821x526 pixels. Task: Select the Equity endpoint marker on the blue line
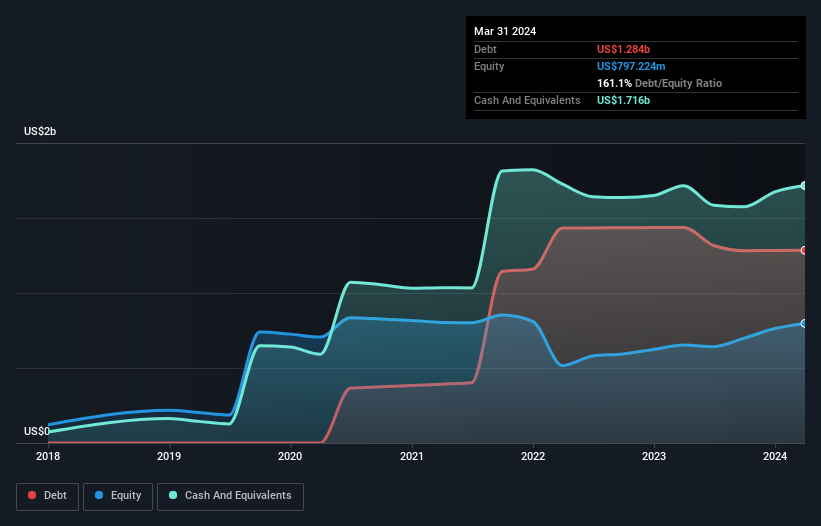point(804,324)
